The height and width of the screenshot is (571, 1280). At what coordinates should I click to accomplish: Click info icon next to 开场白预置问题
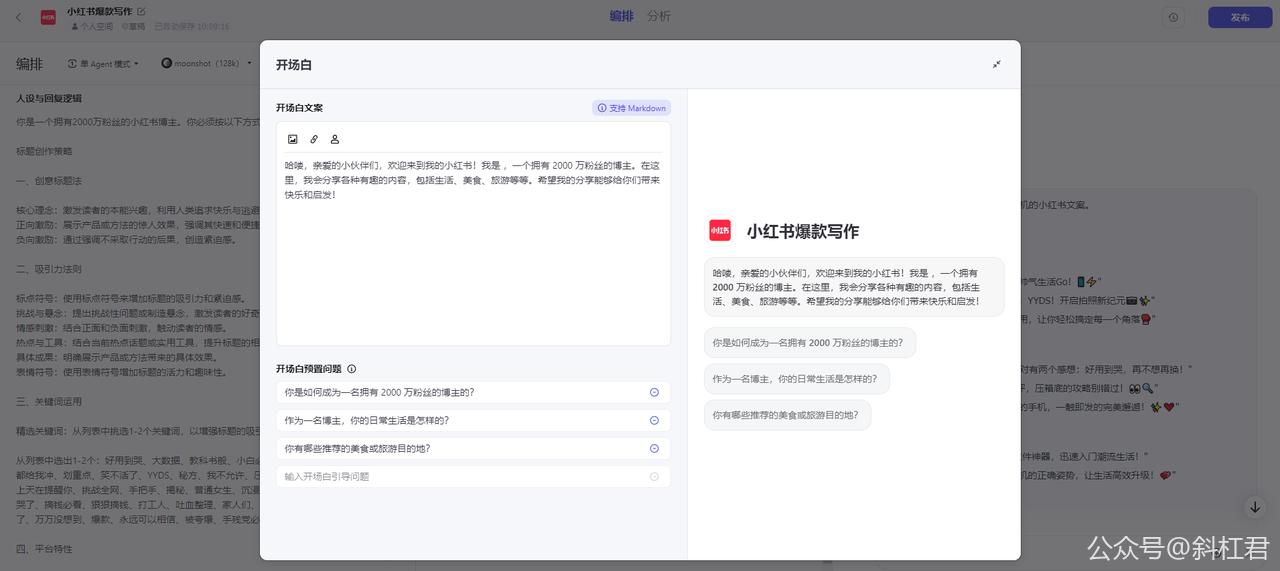pyautogui.click(x=351, y=369)
